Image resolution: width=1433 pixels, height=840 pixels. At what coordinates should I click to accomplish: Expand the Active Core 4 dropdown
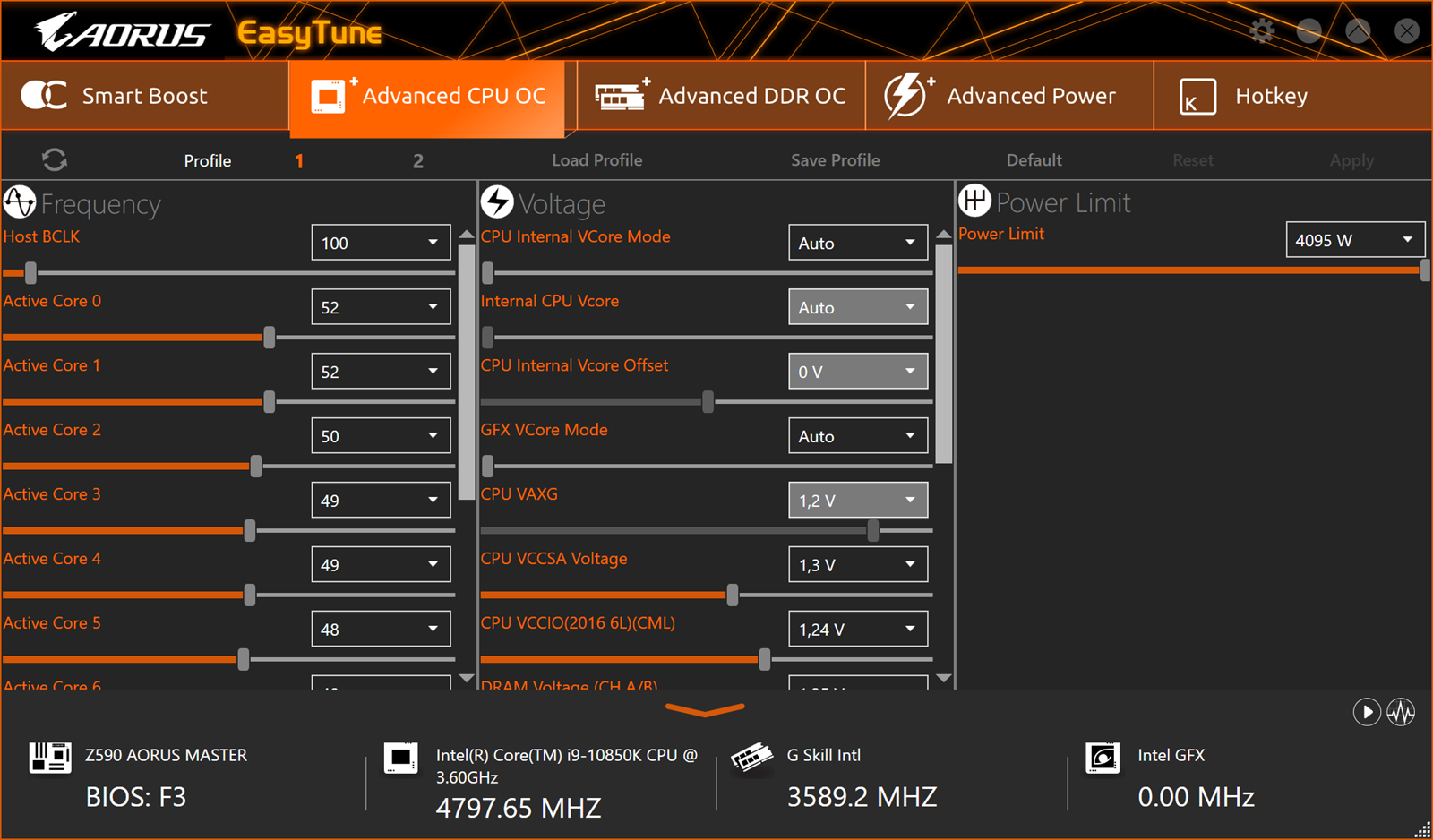coord(381,565)
